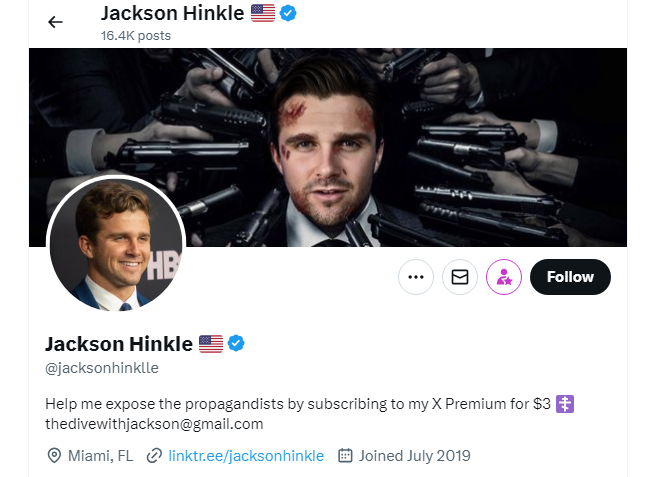Go back using the left arrow
654x477 pixels.
click(x=55, y=22)
